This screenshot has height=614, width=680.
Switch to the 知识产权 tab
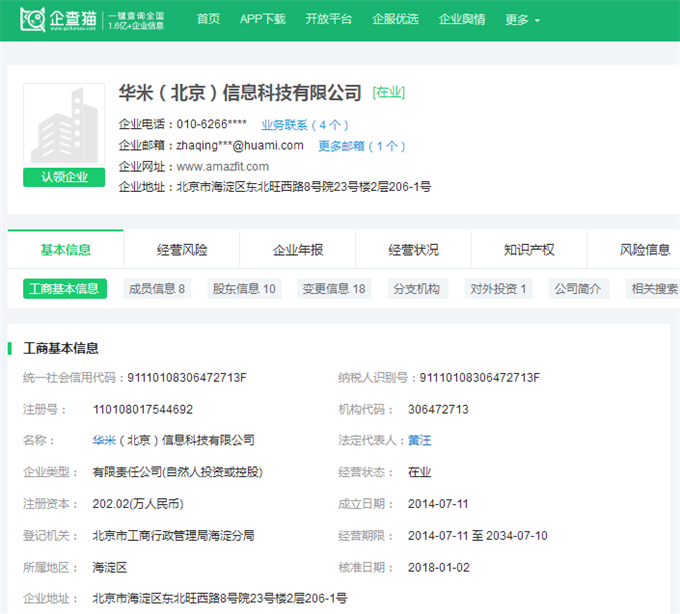[529, 249]
